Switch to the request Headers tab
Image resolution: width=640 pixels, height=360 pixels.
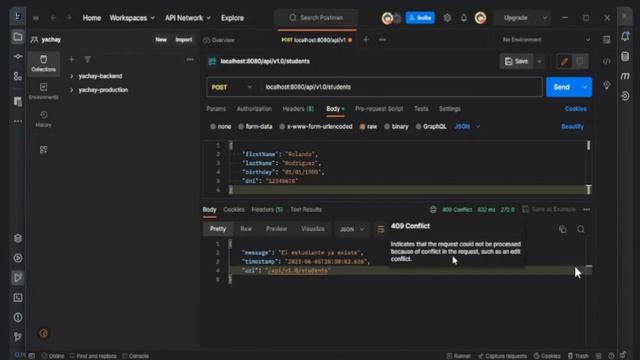click(298, 109)
